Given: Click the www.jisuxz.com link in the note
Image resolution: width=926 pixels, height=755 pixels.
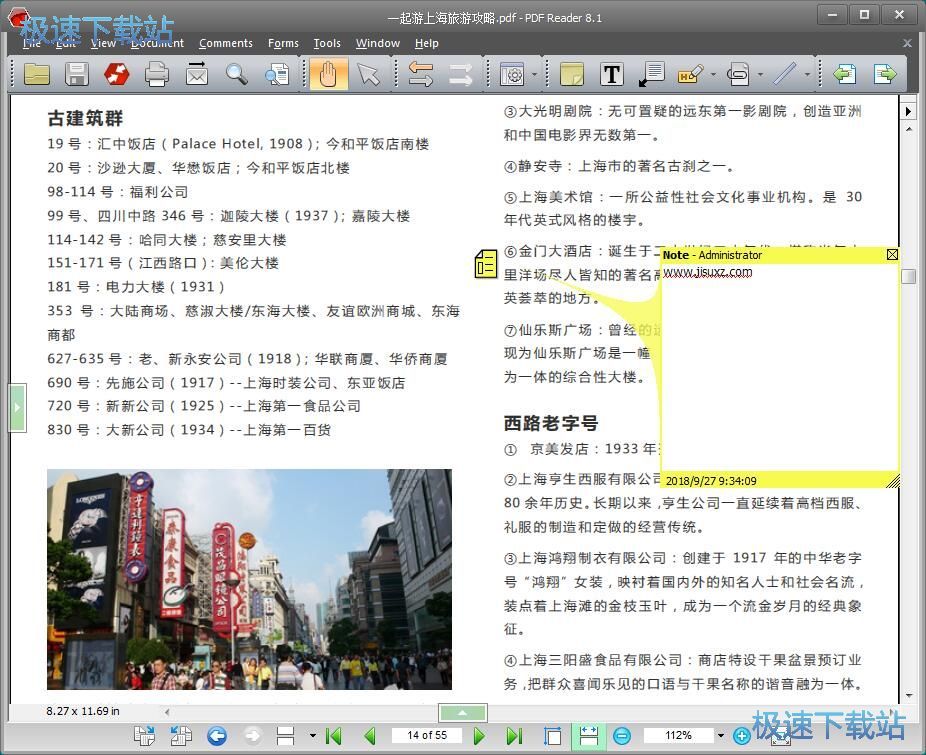Looking at the screenshot, I should [x=707, y=271].
